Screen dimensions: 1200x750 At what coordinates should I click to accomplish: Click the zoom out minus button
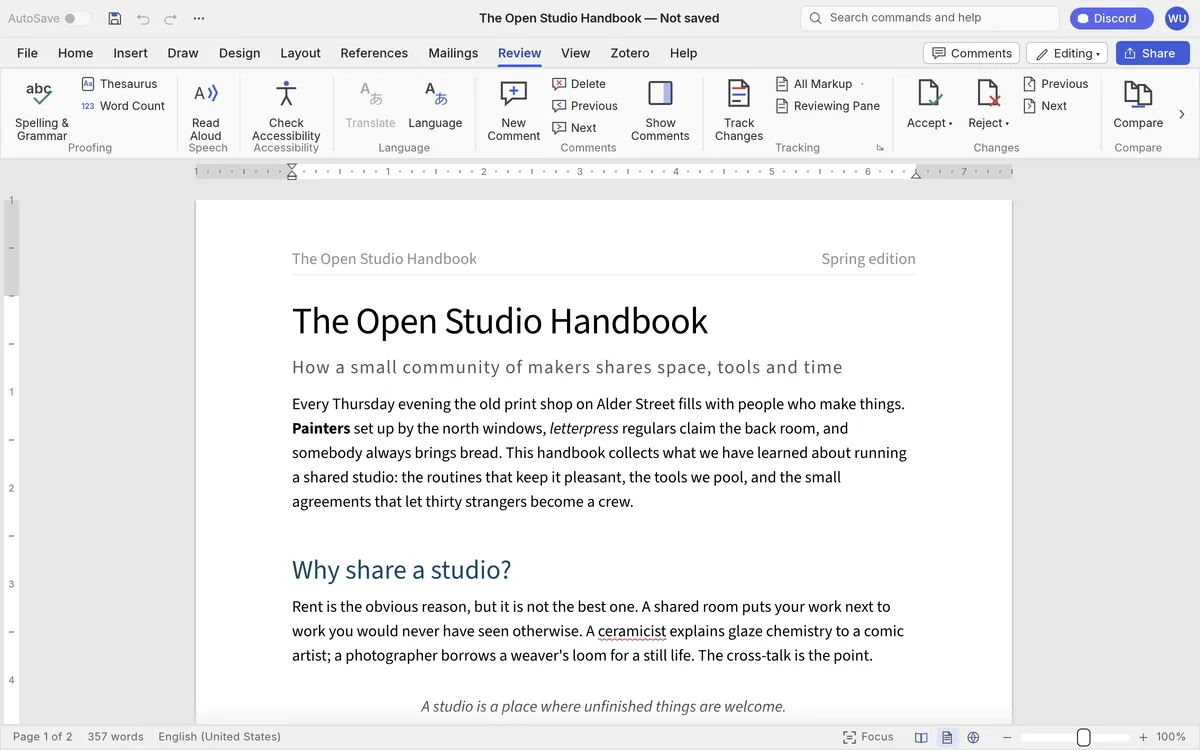pos(1005,737)
